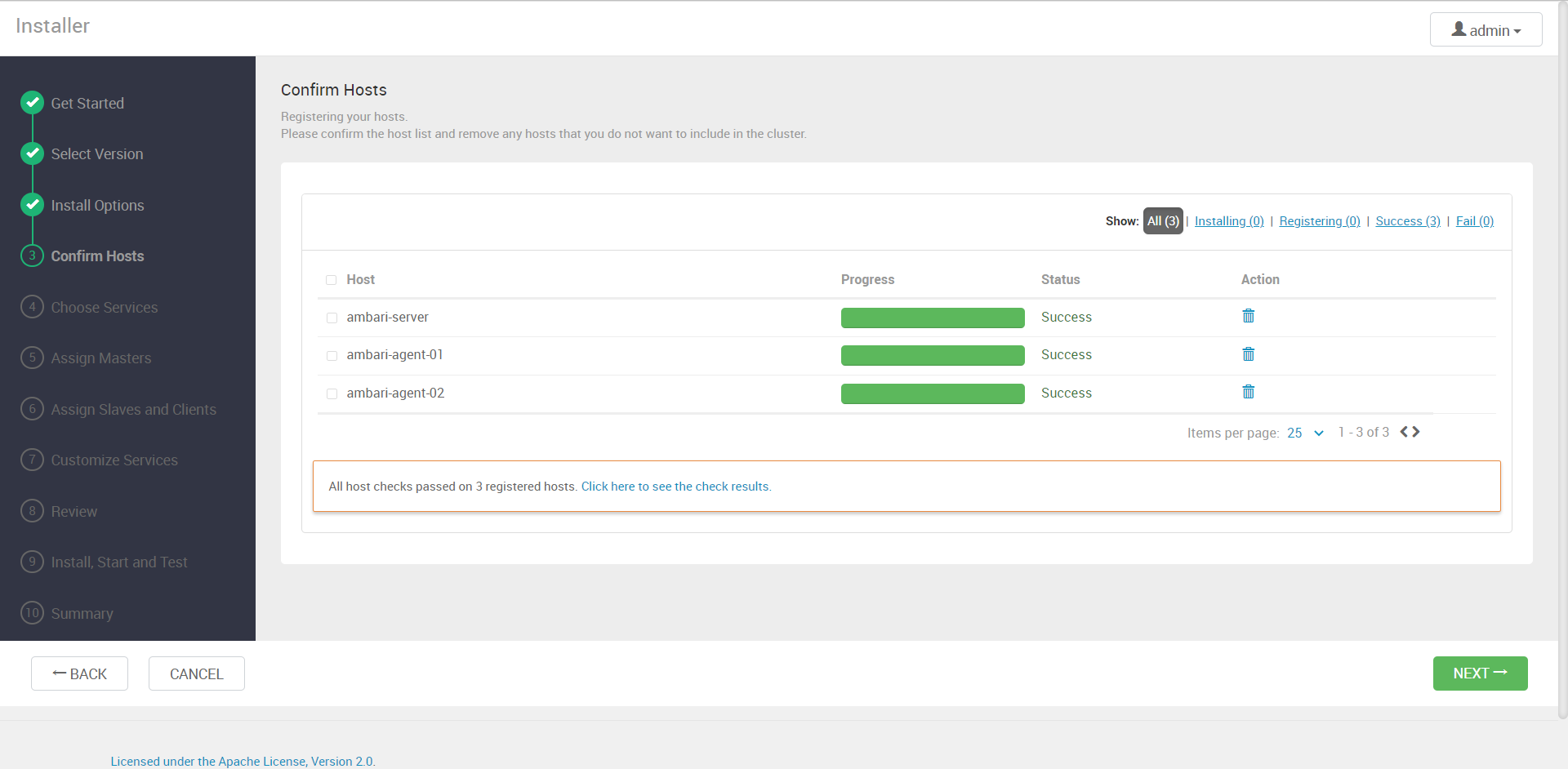The image size is (1568, 769).
Task: Click Success status for ambari-agent-02
Action: [x=1066, y=393]
